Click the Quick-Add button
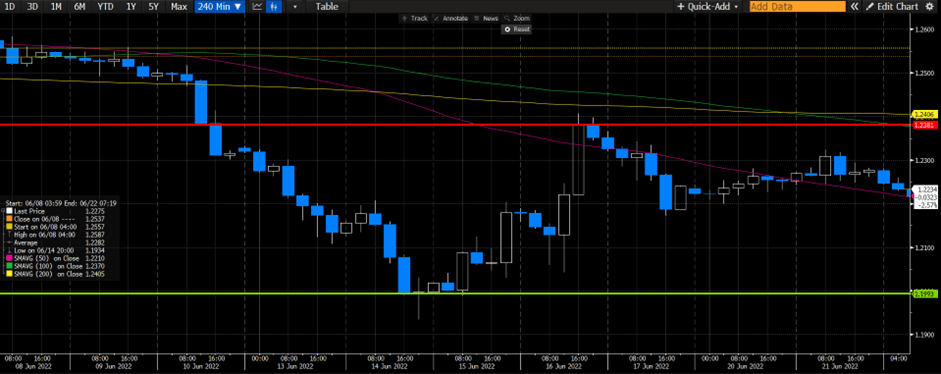The width and height of the screenshot is (941, 374). 703,7
